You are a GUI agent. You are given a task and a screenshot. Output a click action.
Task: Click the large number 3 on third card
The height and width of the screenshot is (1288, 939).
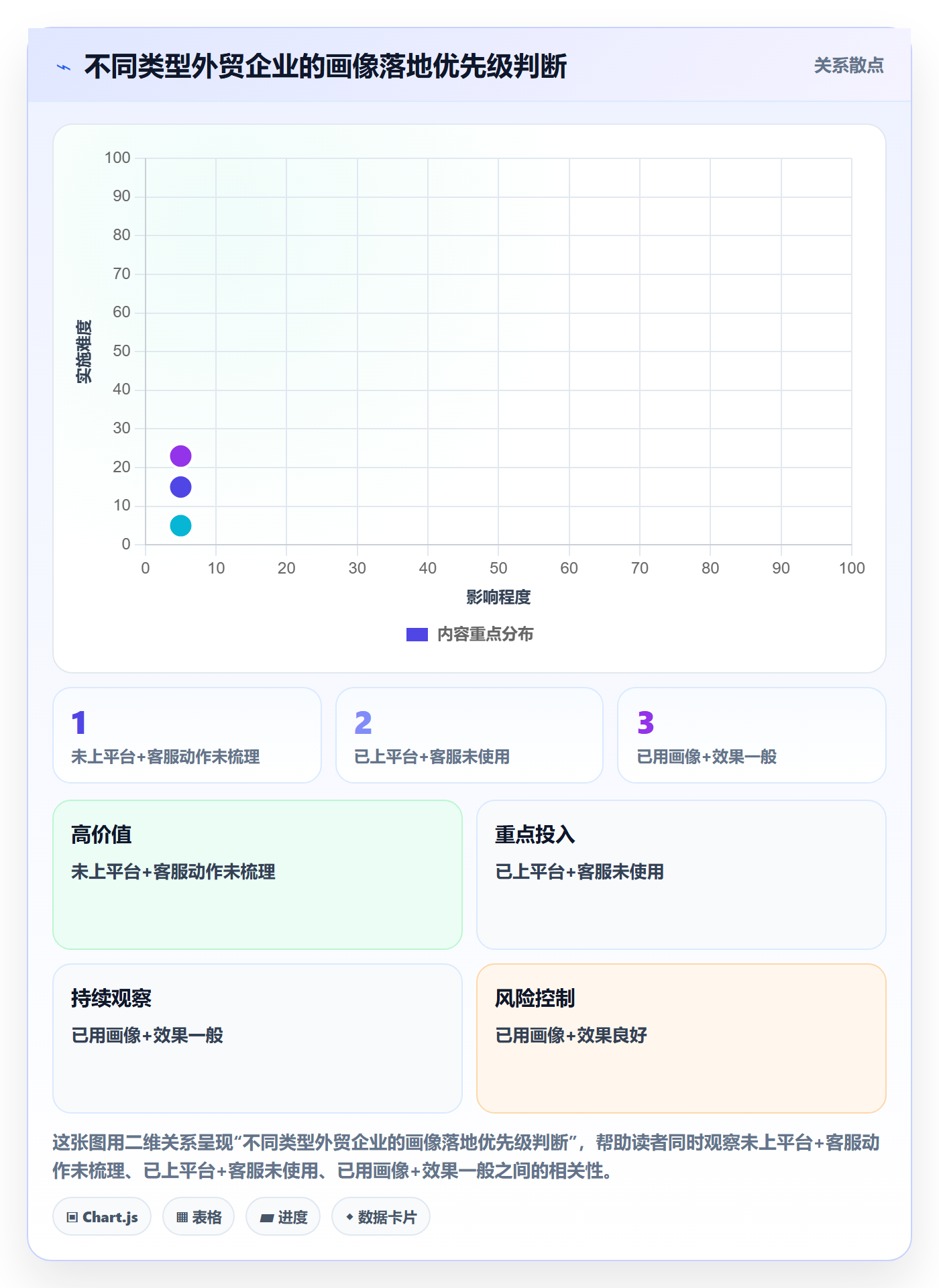pos(645,722)
